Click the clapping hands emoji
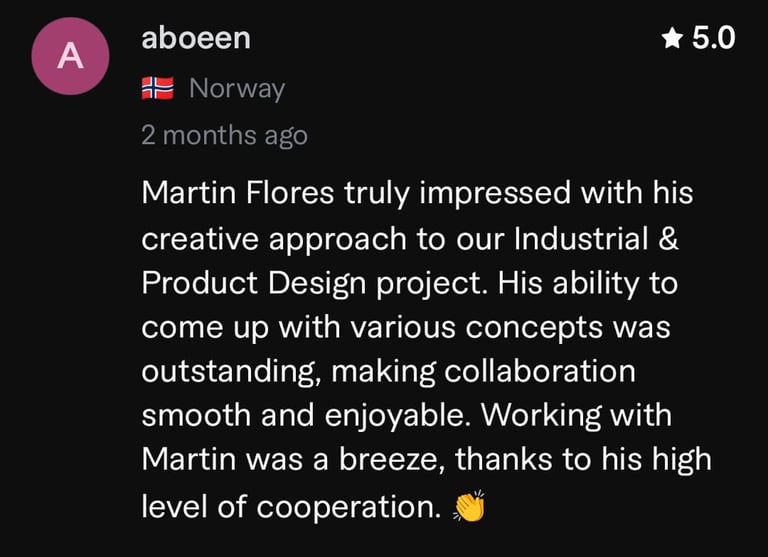 click(x=470, y=507)
